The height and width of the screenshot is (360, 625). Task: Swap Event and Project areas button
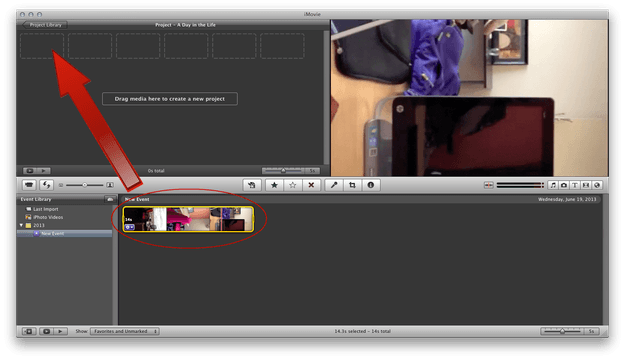[x=47, y=185]
